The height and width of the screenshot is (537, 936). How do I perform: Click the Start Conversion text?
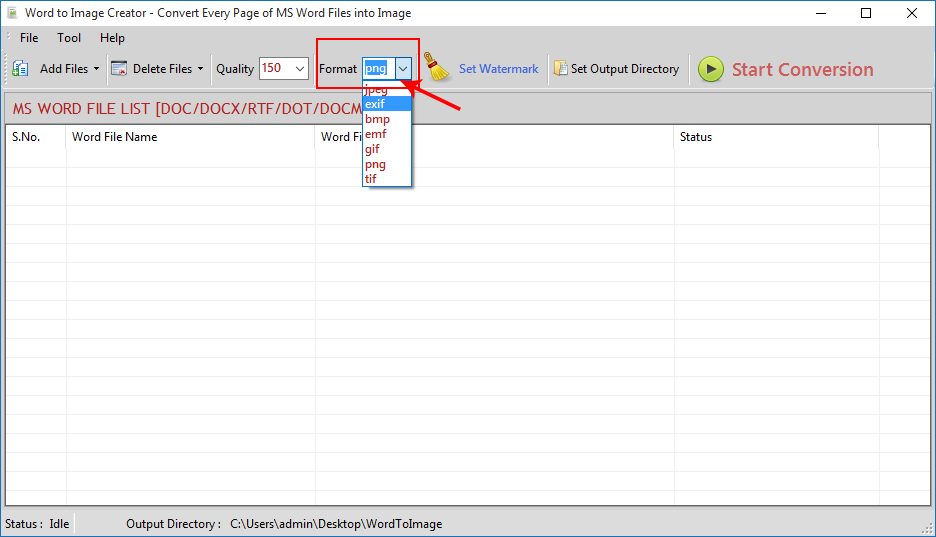802,69
